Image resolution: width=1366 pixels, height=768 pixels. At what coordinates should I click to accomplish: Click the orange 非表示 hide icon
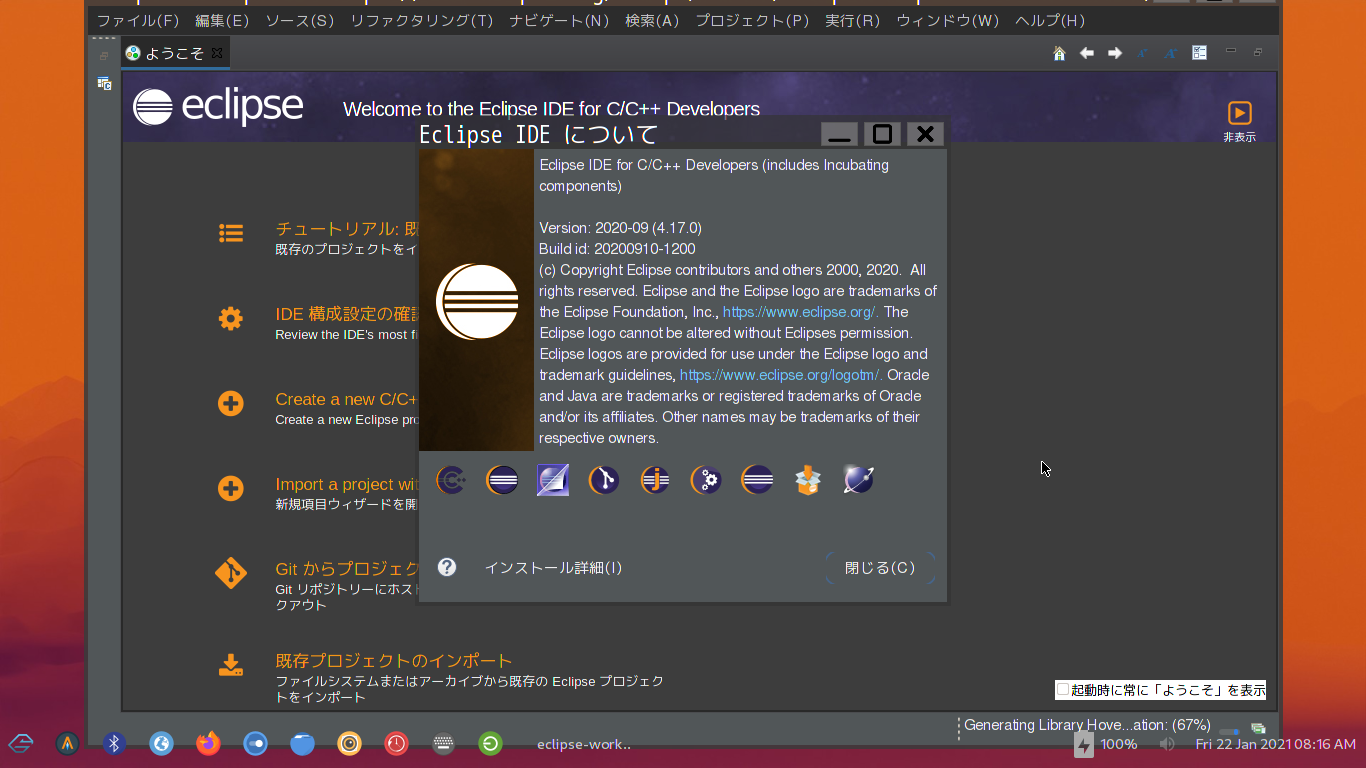[x=1239, y=113]
